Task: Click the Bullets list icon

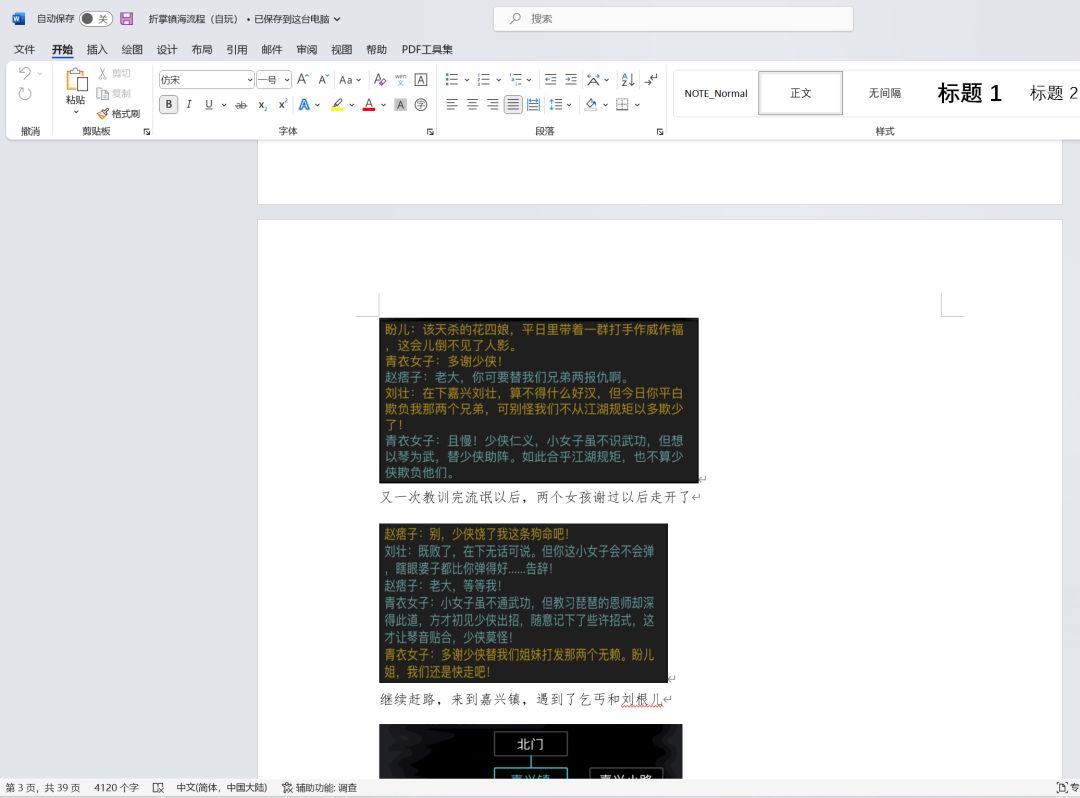Action: click(452, 80)
